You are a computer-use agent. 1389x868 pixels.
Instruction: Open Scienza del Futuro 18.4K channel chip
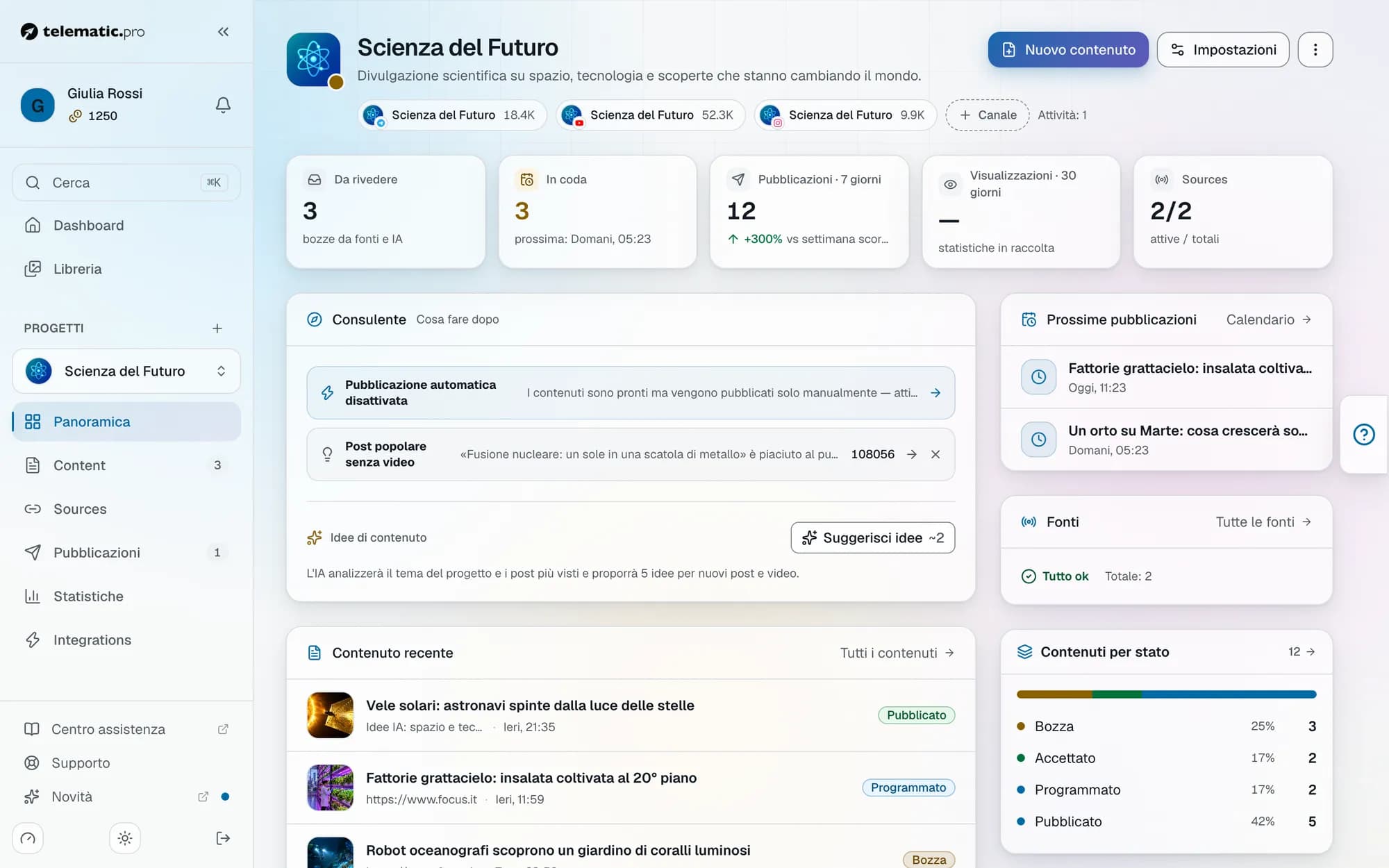click(x=452, y=115)
